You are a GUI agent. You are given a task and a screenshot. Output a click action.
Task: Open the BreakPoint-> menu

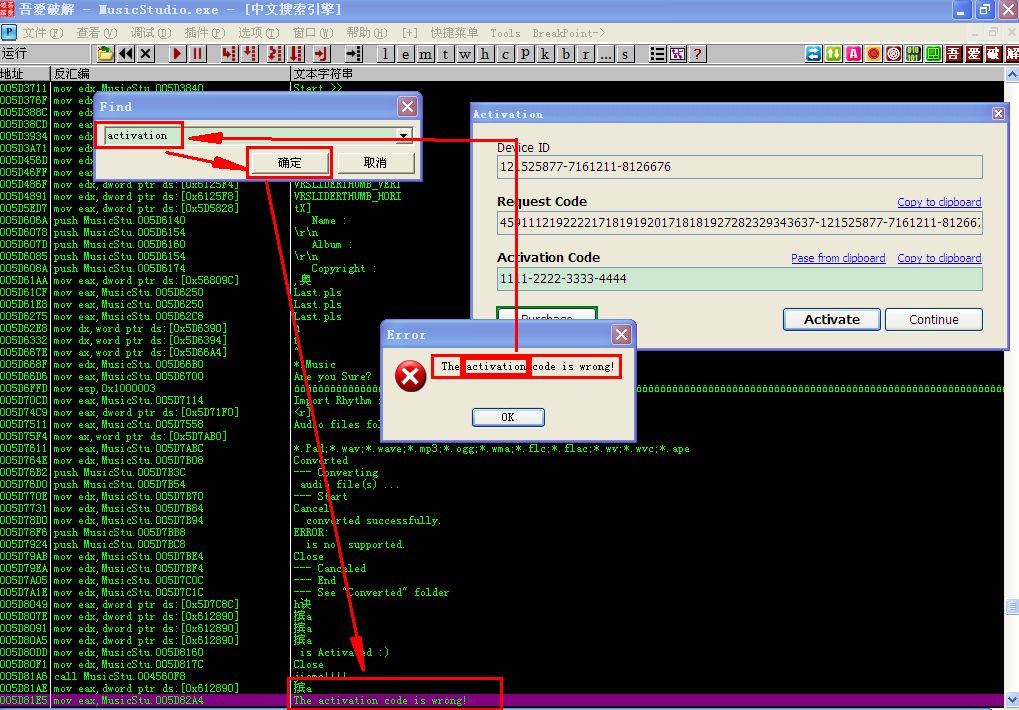coord(569,32)
